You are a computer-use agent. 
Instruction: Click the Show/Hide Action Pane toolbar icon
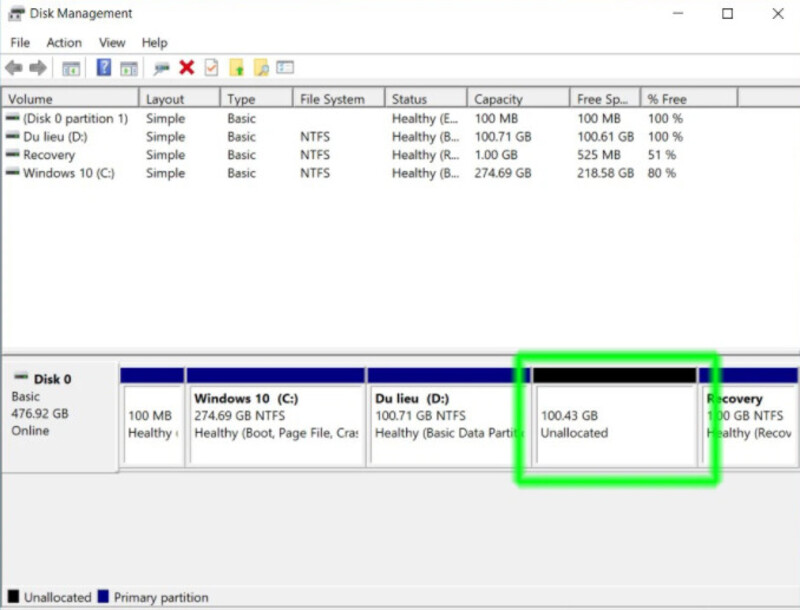click(129, 68)
